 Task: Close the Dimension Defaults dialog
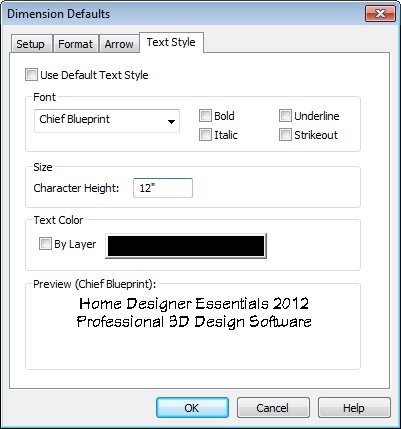[380, 14]
